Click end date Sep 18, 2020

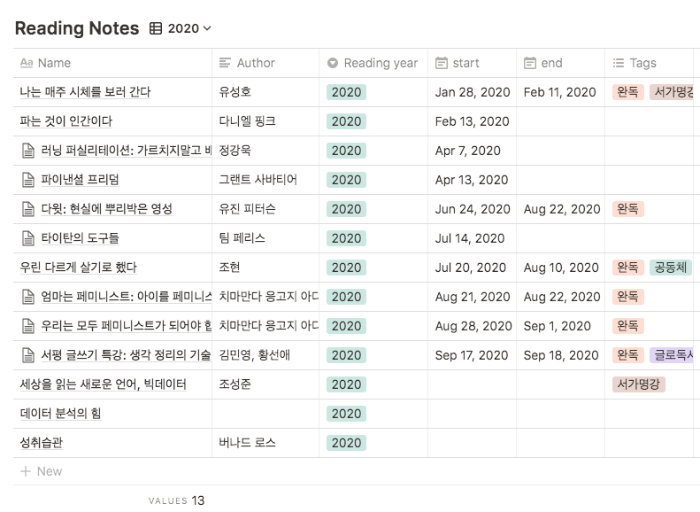pyautogui.click(x=561, y=355)
